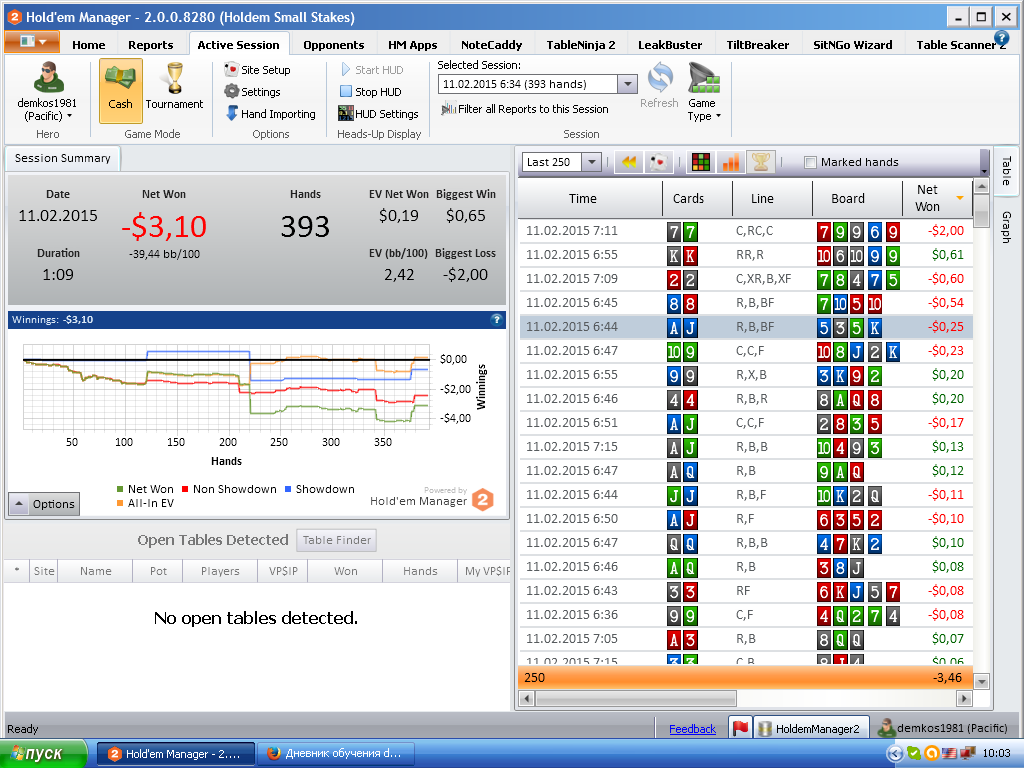Click the trophy icon in hands toolbar
Image resolution: width=1024 pixels, height=768 pixels.
[x=761, y=162]
